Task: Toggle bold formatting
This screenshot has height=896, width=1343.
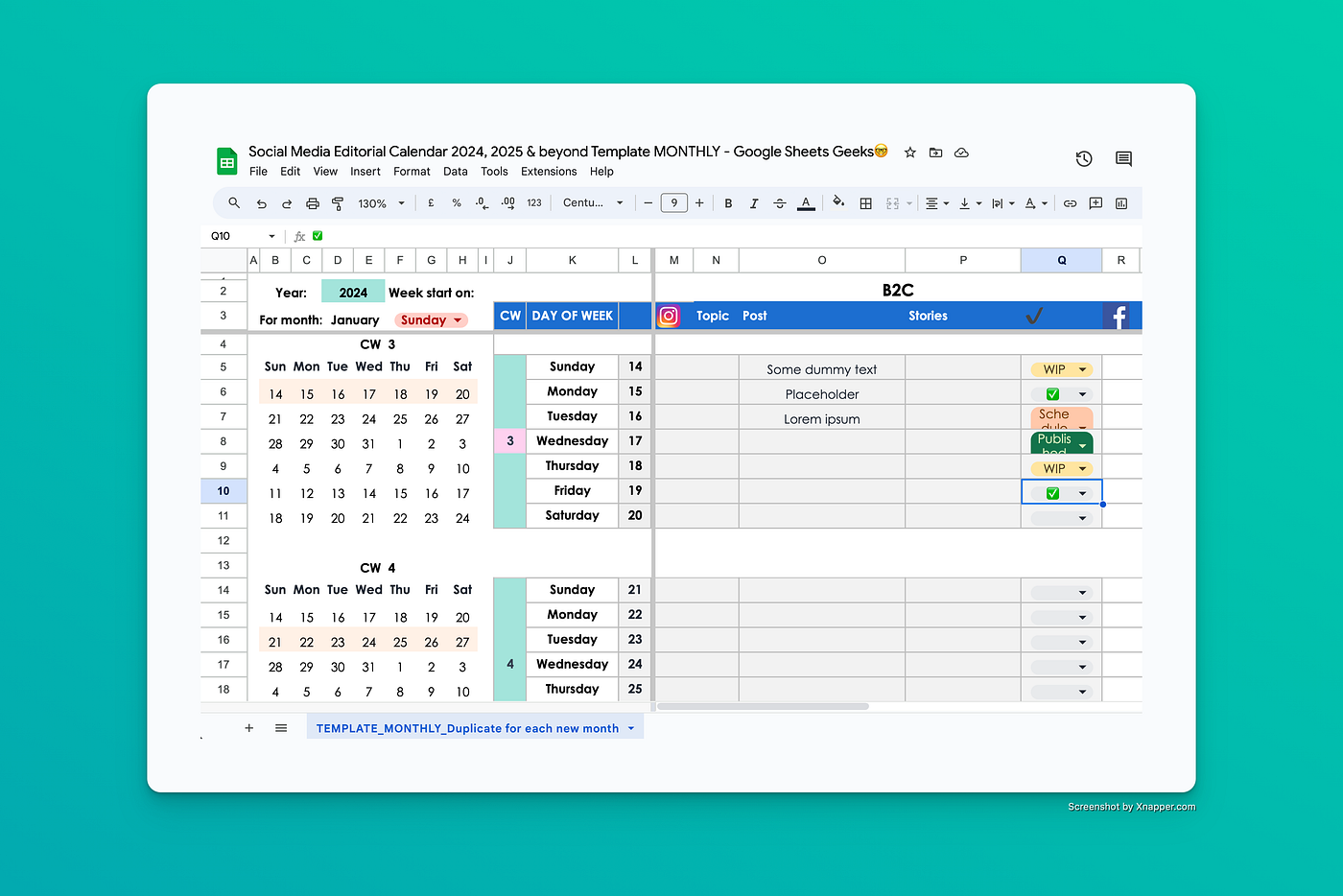Action: coord(728,202)
